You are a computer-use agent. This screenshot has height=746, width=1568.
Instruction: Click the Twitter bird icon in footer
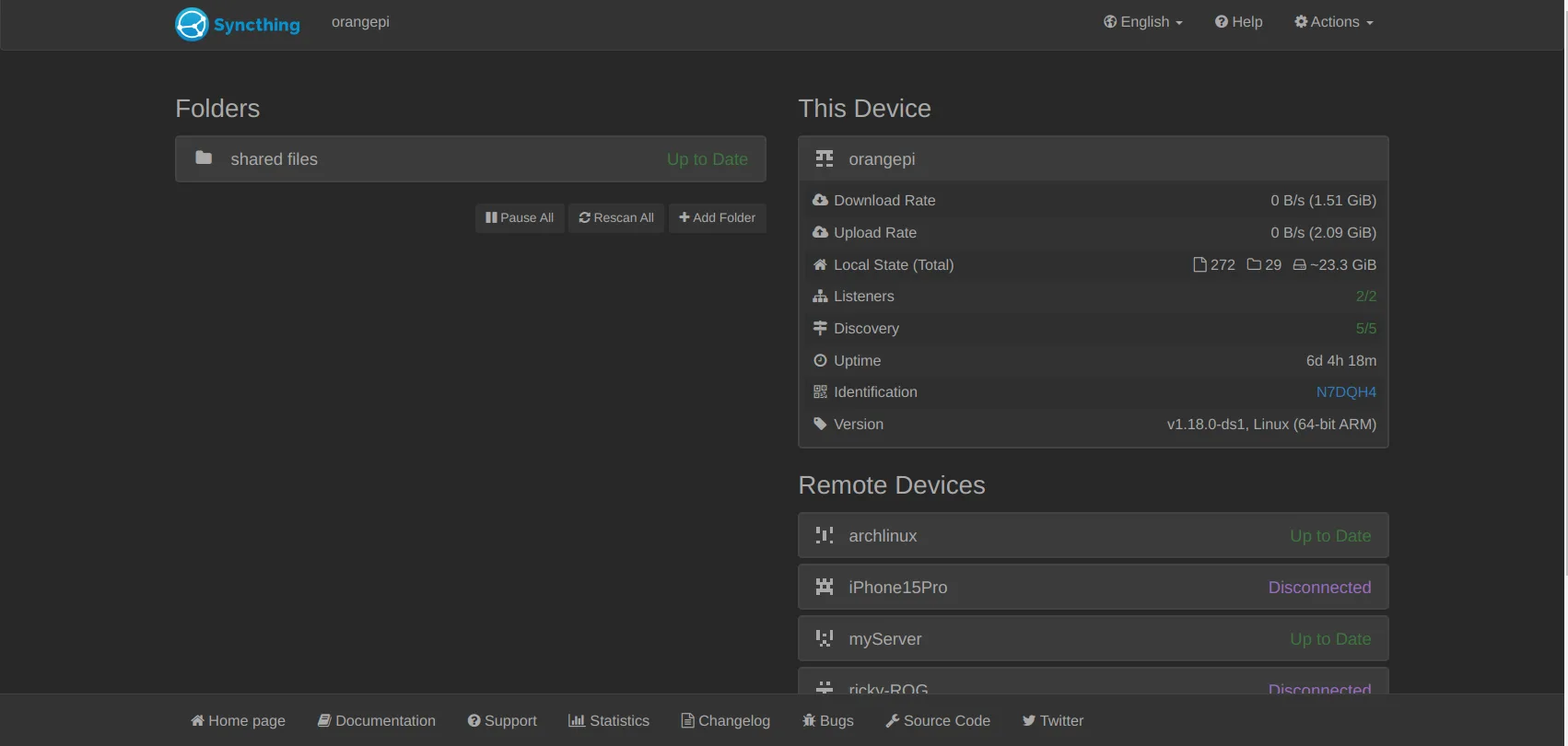[1029, 720]
